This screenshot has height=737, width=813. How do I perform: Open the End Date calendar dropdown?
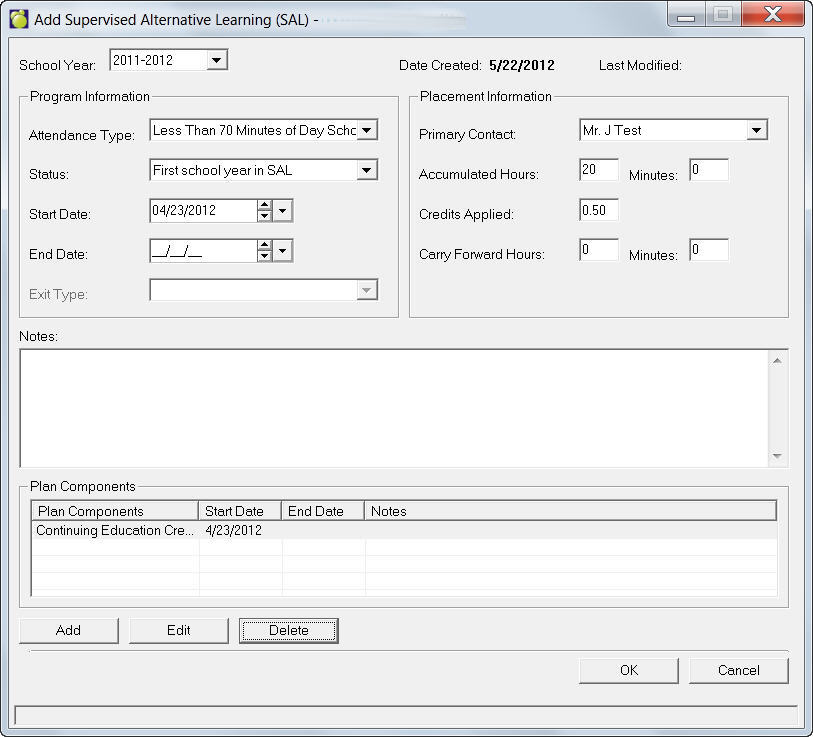283,251
